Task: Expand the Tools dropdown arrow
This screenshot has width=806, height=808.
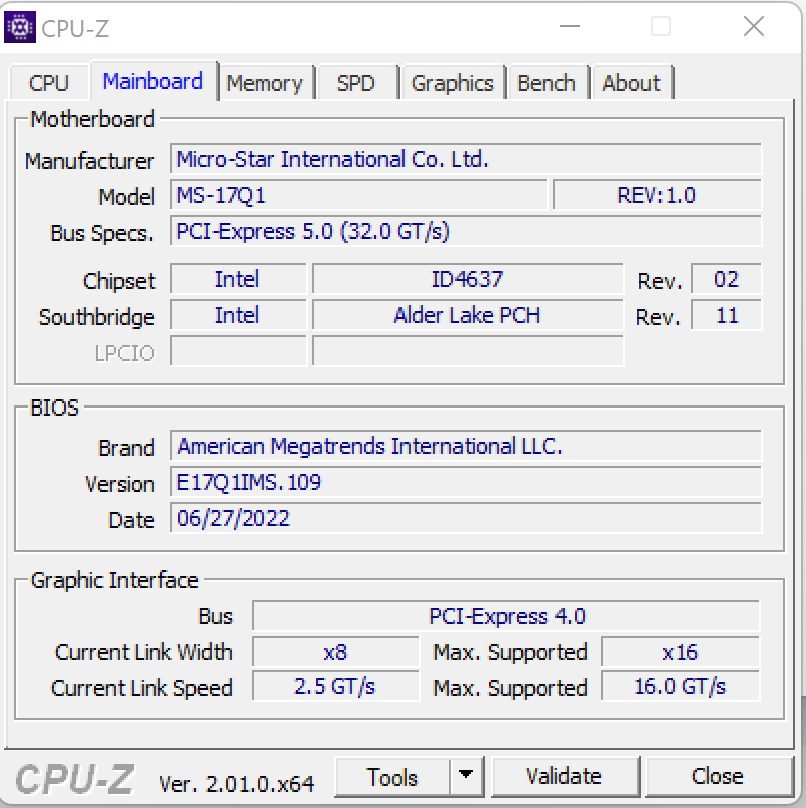Action: click(x=466, y=777)
